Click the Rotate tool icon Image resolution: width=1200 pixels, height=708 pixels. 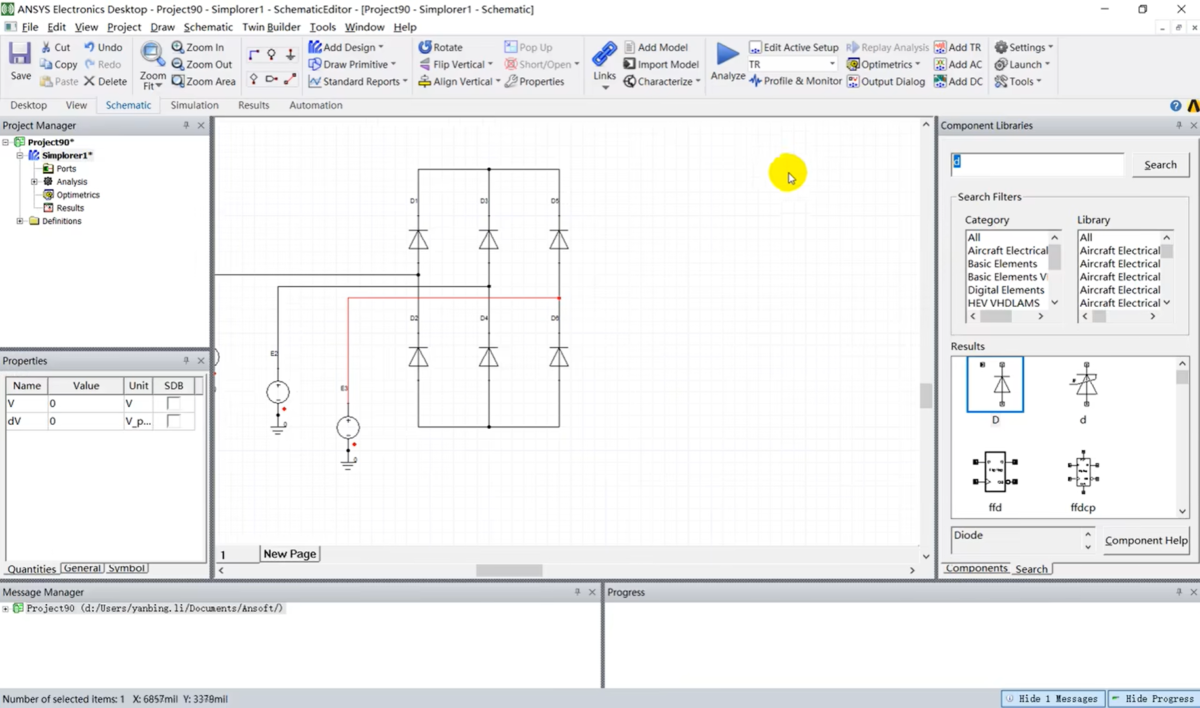pos(425,47)
